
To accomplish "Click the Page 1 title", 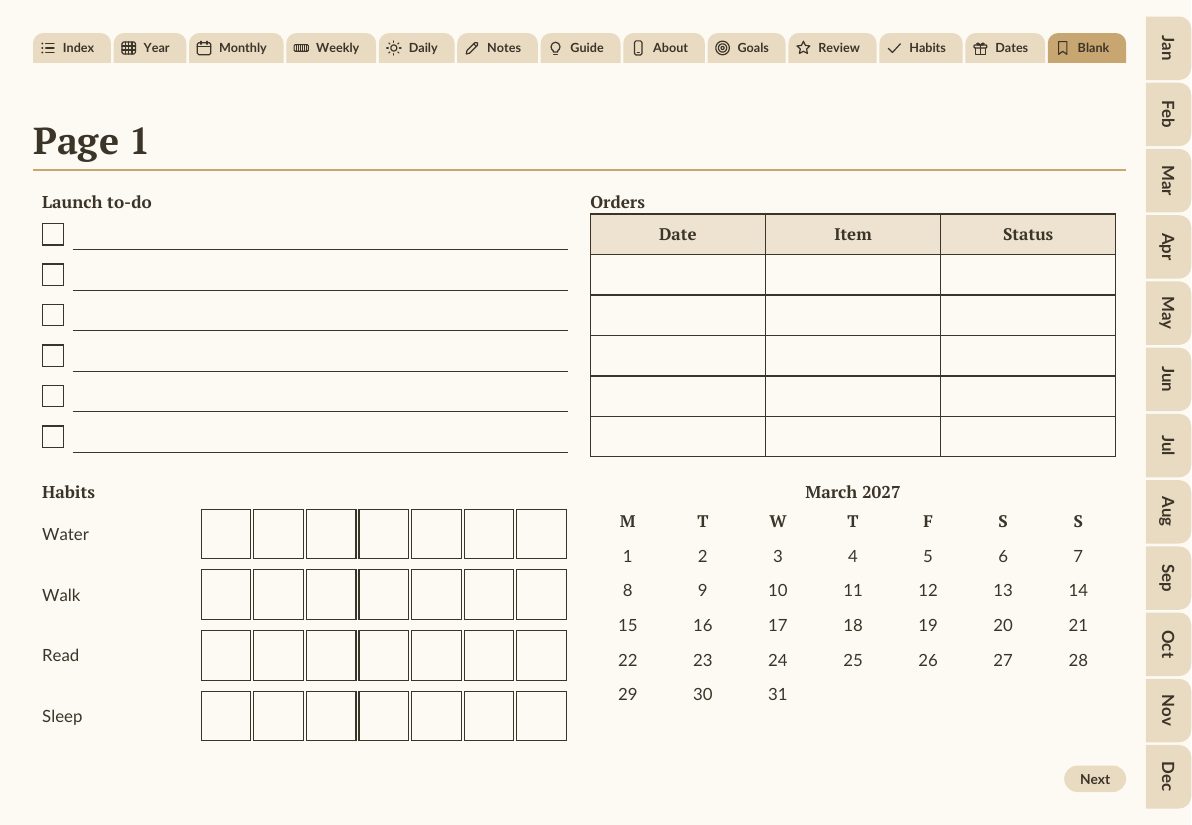I will tap(90, 141).
